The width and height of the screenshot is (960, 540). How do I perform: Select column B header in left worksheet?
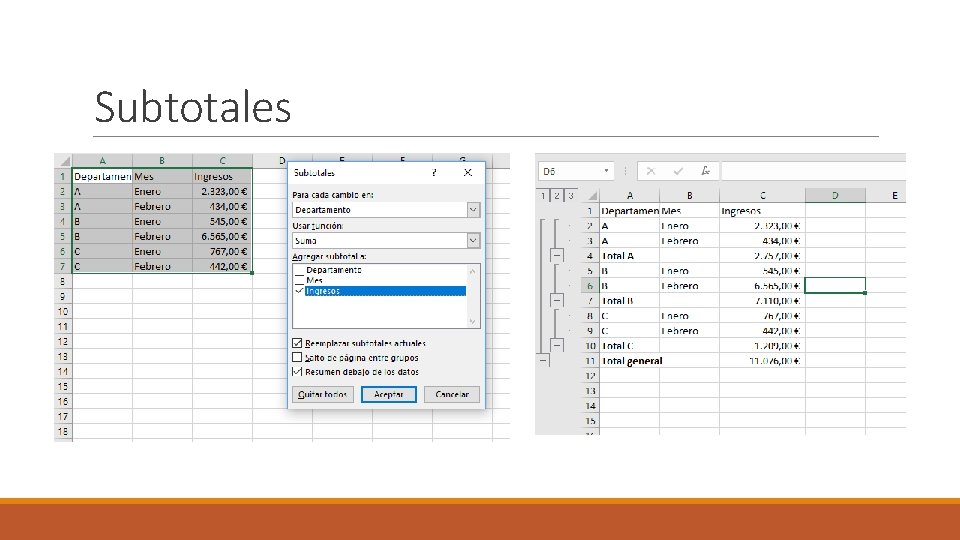point(162,161)
